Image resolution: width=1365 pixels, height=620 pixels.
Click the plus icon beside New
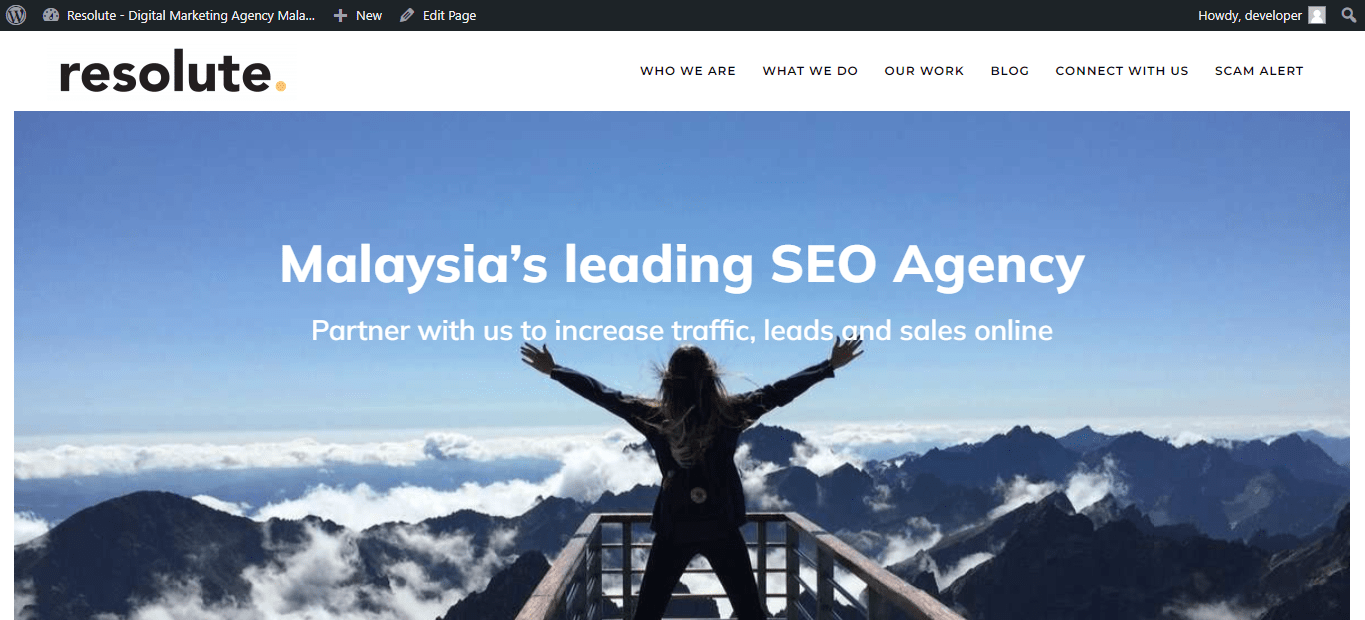(340, 15)
